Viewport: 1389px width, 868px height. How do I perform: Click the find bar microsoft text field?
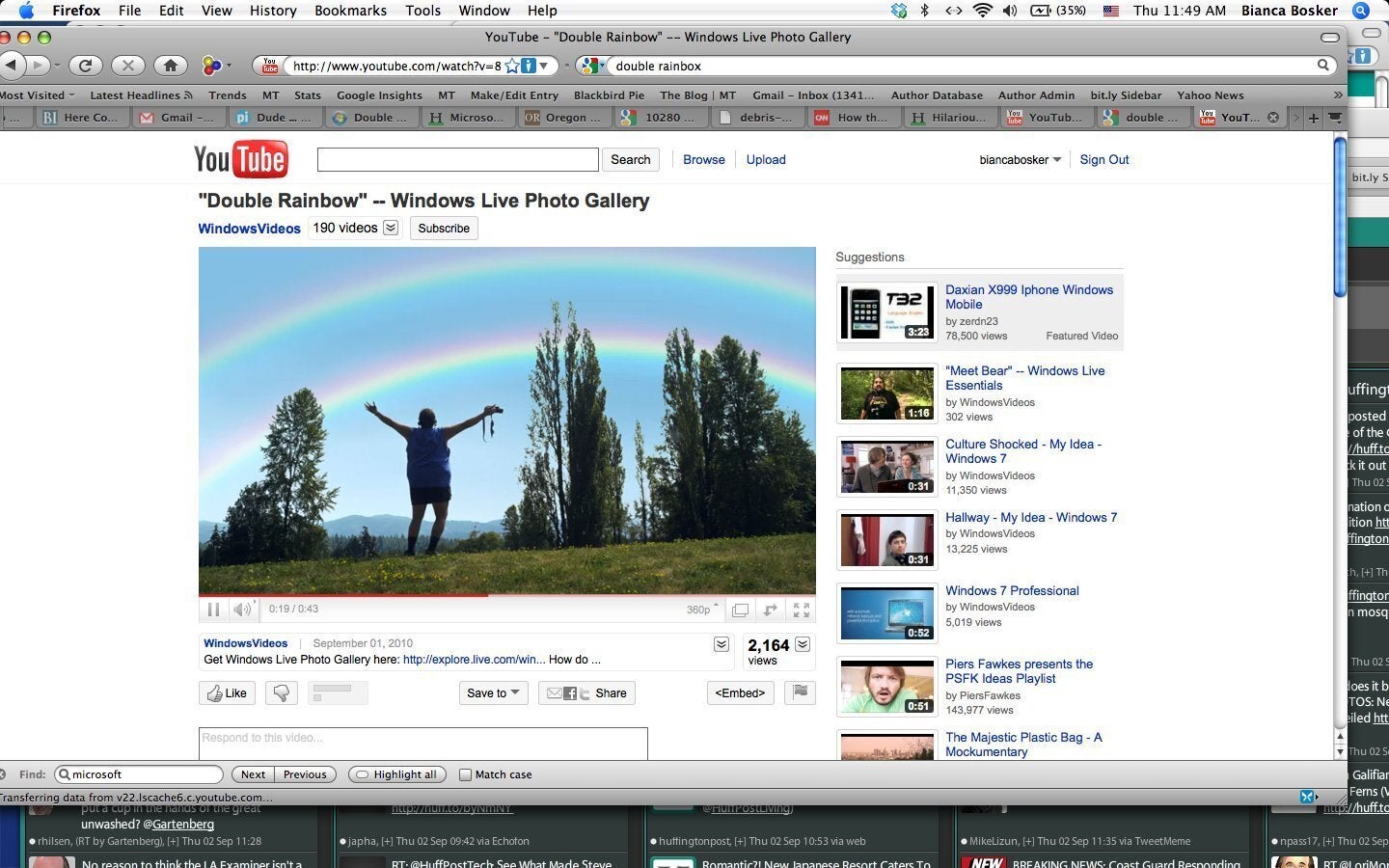(x=139, y=774)
